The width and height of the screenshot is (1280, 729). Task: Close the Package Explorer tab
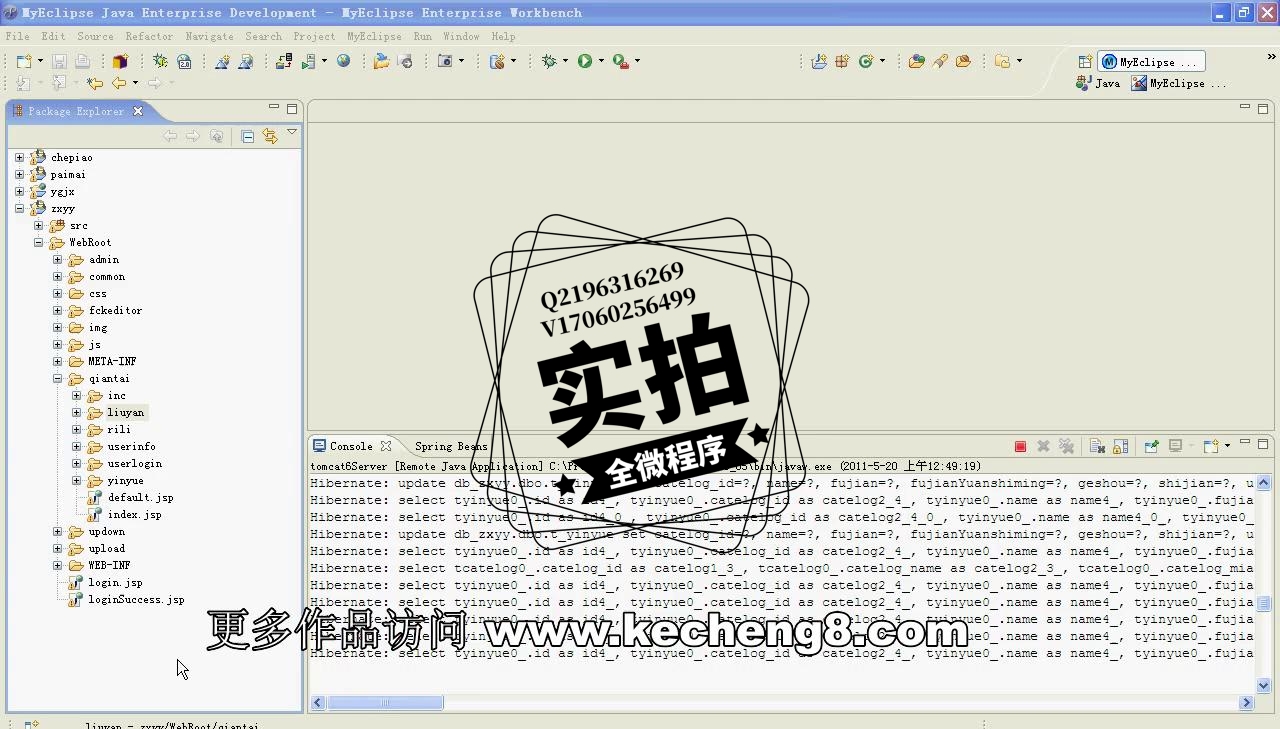pos(138,111)
